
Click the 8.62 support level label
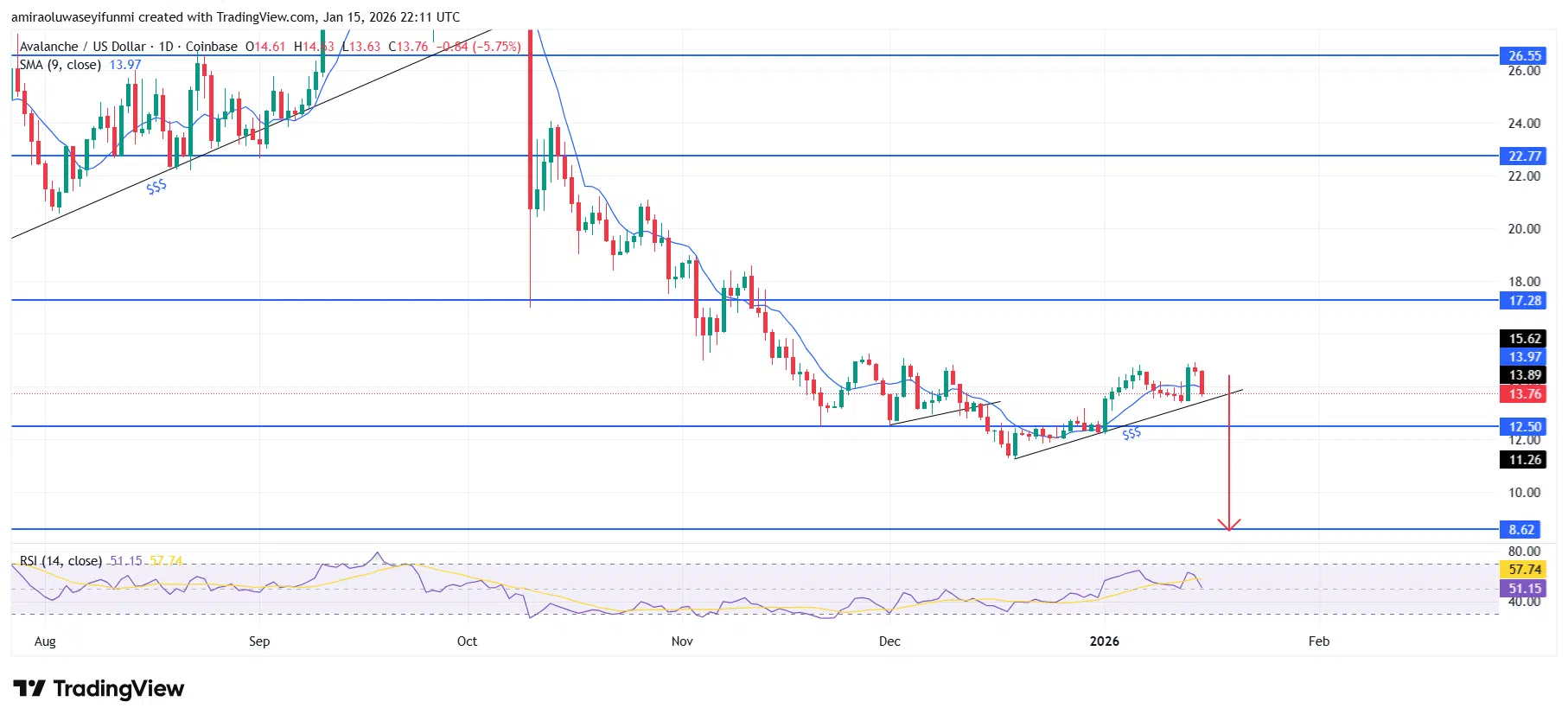coord(1522,530)
